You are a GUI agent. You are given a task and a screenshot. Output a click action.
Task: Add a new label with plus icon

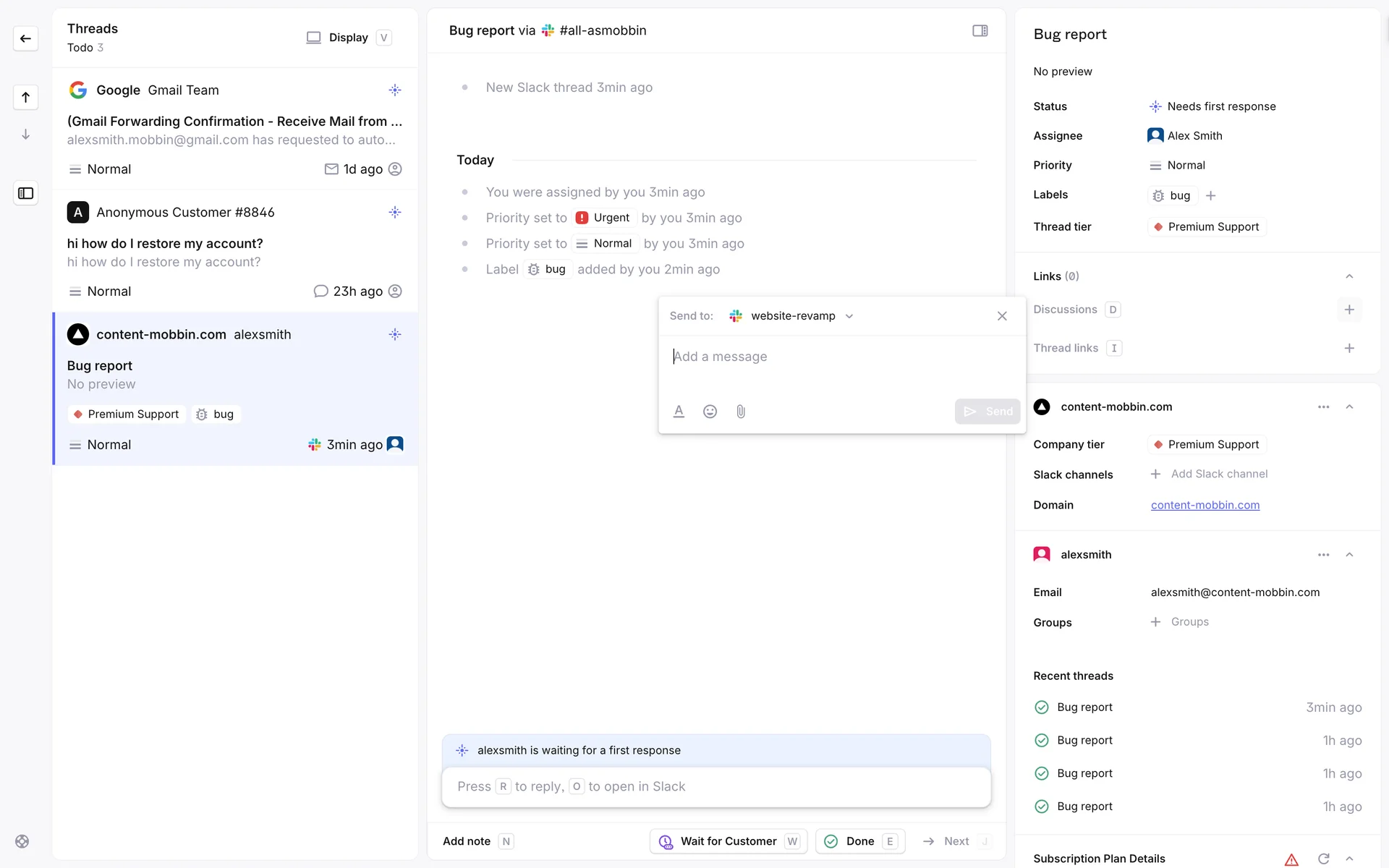tap(1211, 195)
